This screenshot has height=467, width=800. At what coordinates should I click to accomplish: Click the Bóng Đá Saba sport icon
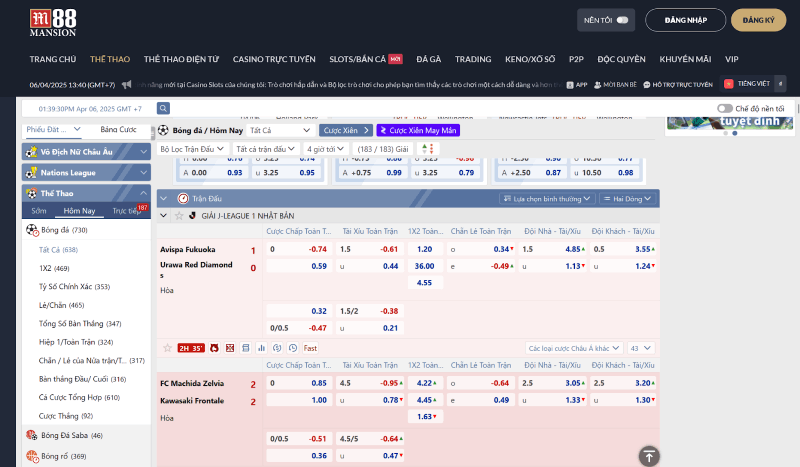tap(32, 435)
